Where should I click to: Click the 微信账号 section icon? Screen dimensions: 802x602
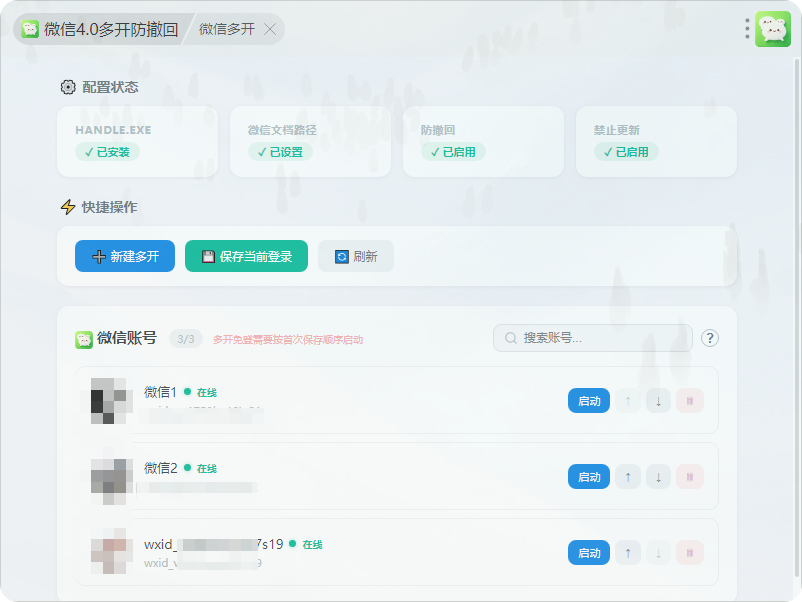pos(84,340)
